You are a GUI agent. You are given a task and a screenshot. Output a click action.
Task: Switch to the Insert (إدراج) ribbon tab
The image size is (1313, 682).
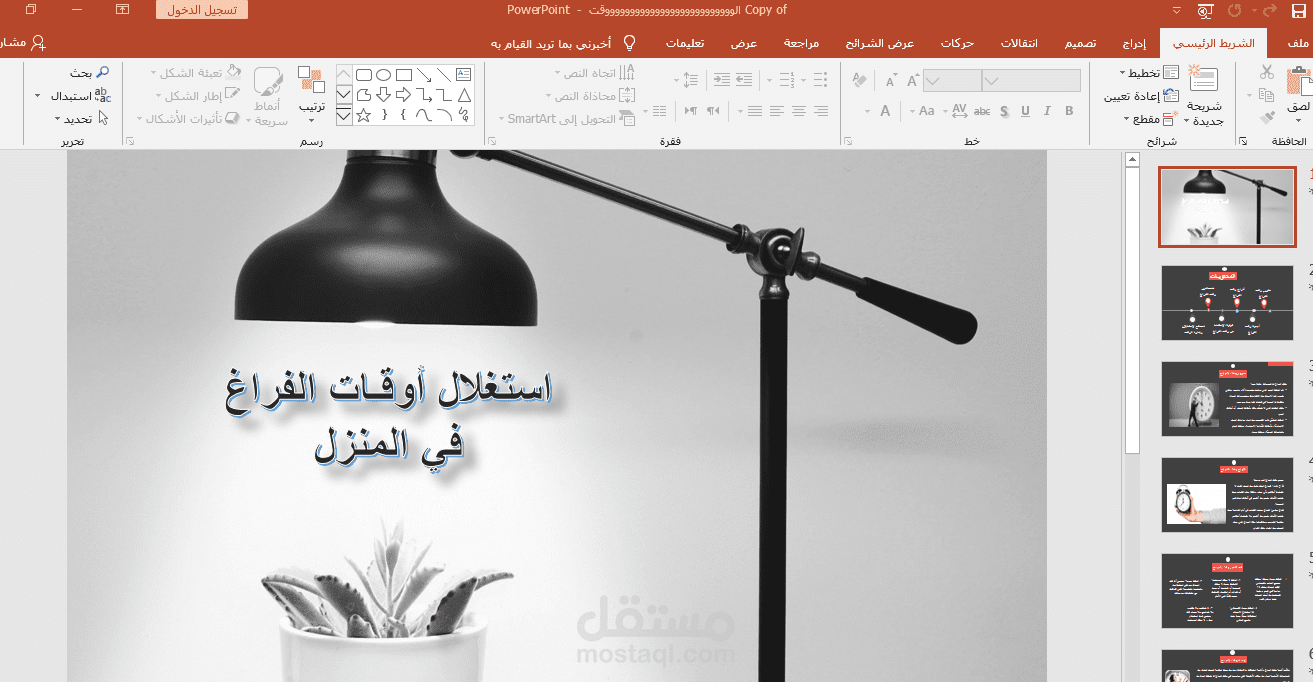1133,43
